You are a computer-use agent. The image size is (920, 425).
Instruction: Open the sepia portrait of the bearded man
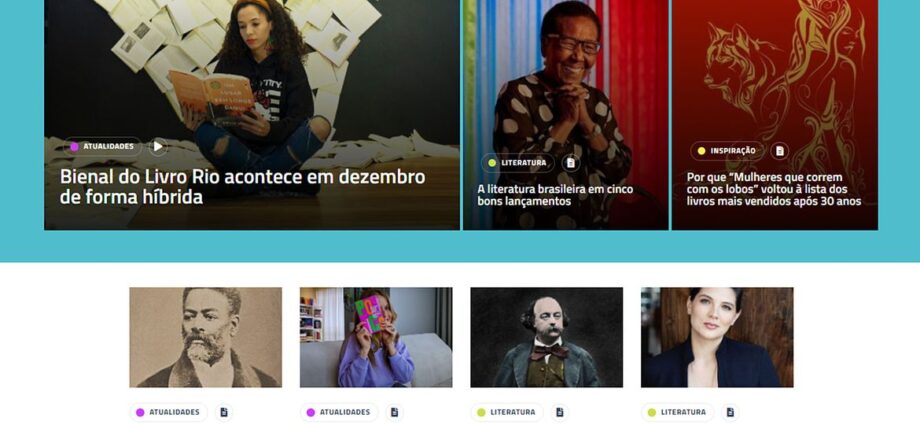205,337
